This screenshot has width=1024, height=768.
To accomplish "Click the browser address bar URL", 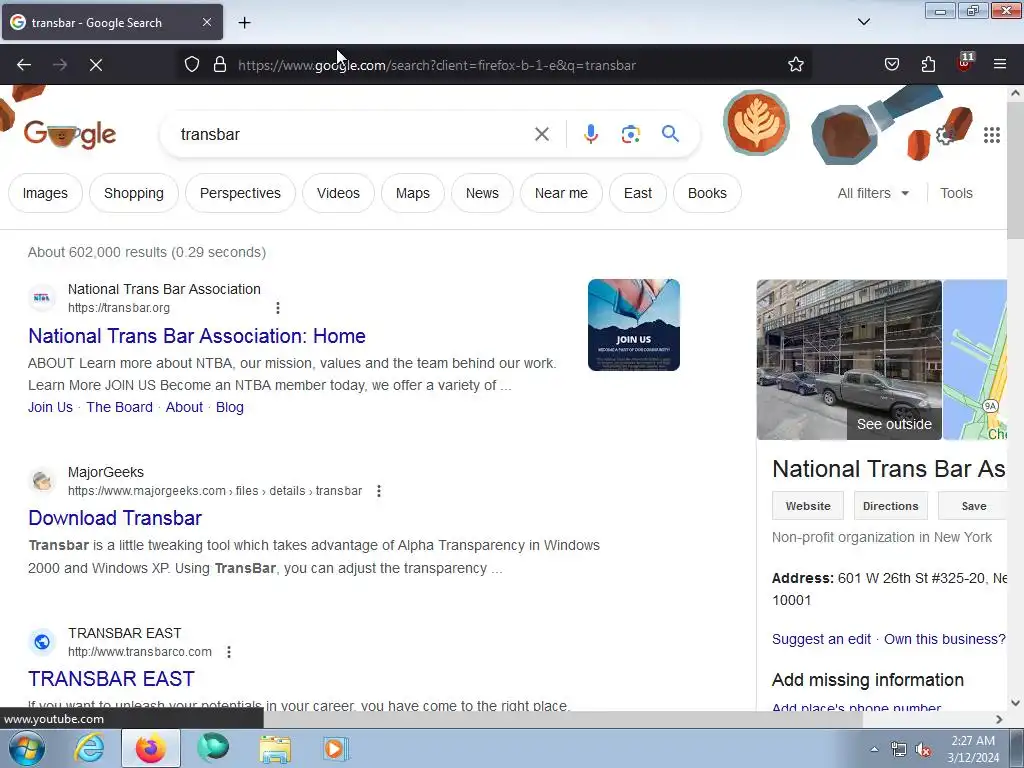I will (436, 65).
